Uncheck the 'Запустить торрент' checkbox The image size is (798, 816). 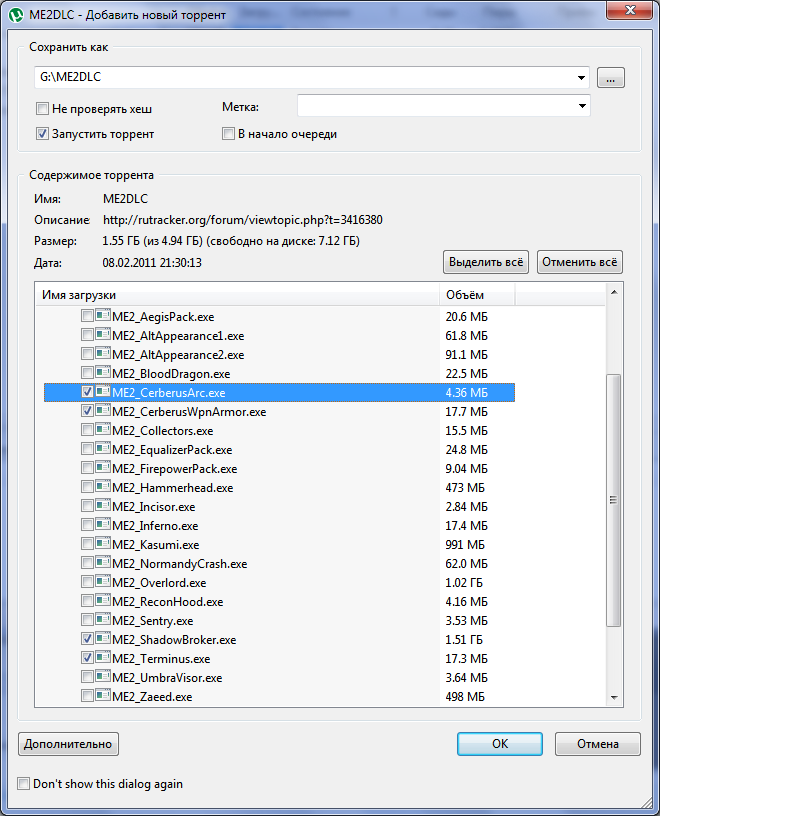(42, 134)
